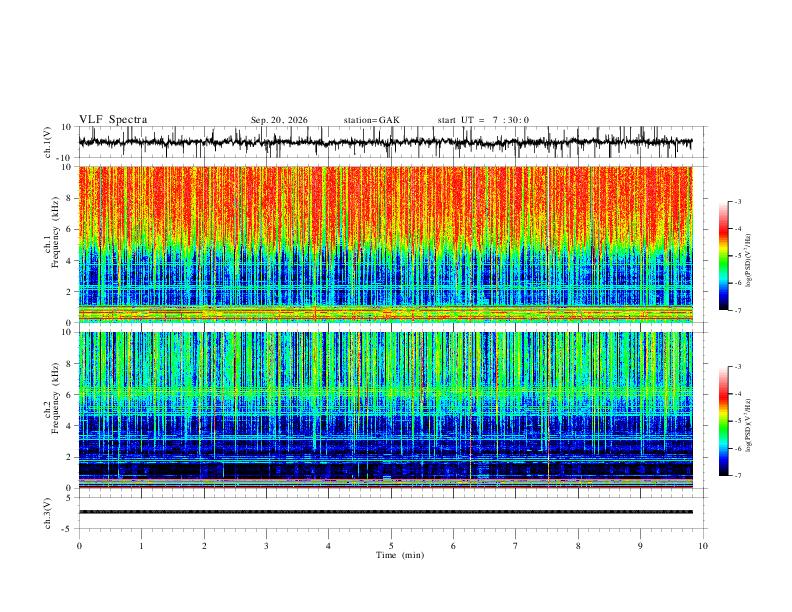The image size is (792, 612).
Task: Click the station=GAK label
Action: pos(371,120)
